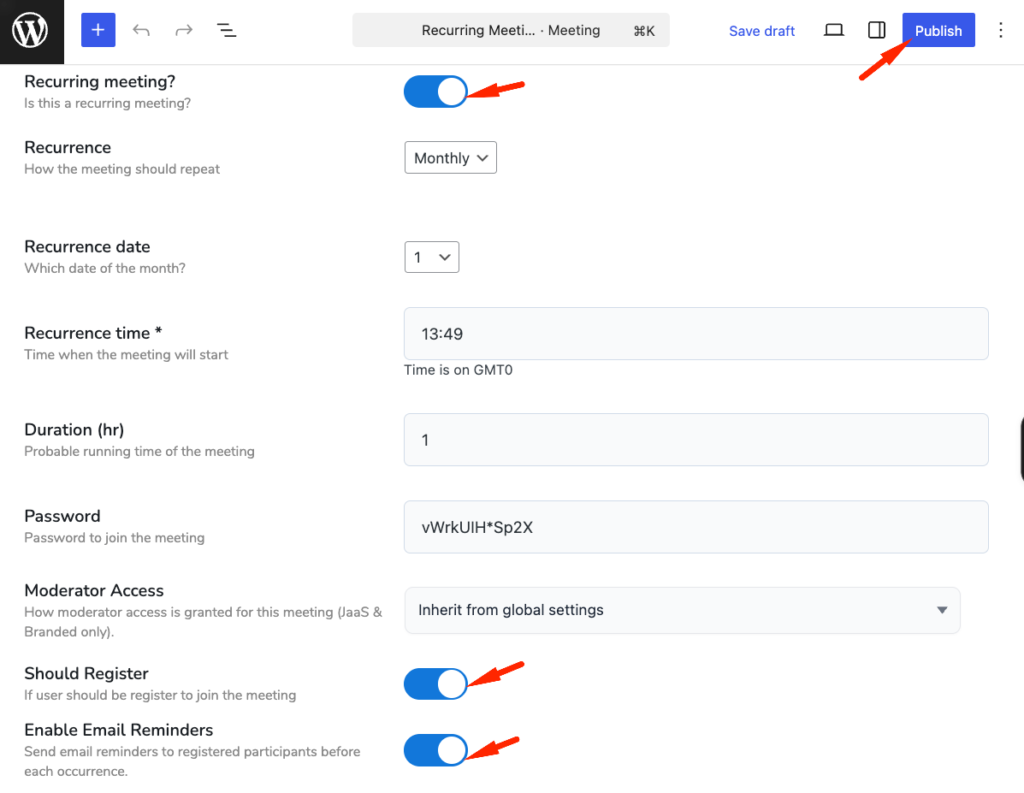Open the document overview list icon

[x=226, y=30]
